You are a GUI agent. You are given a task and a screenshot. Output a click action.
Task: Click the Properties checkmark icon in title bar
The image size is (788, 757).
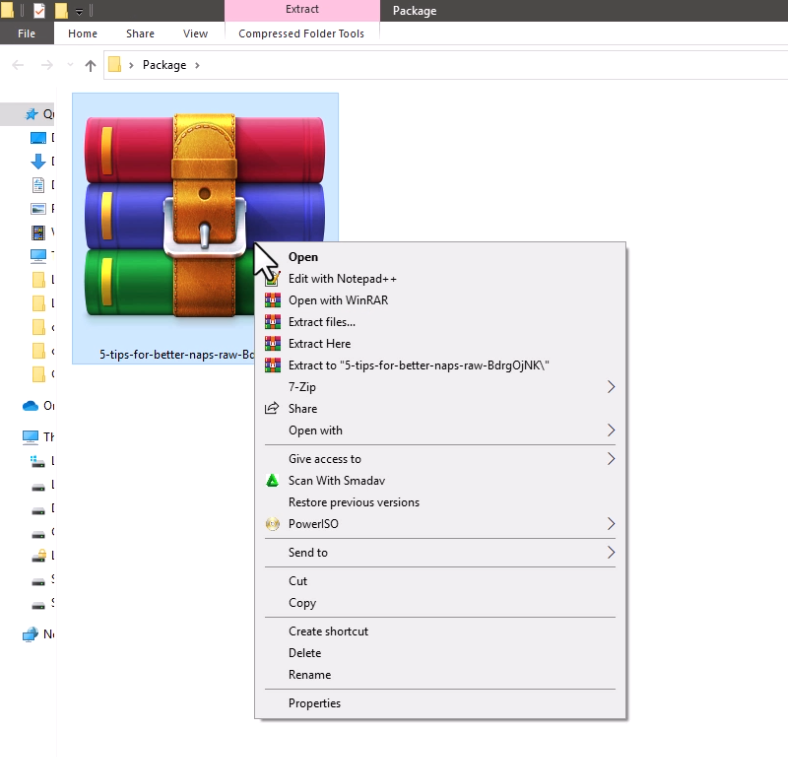pos(39,11)
